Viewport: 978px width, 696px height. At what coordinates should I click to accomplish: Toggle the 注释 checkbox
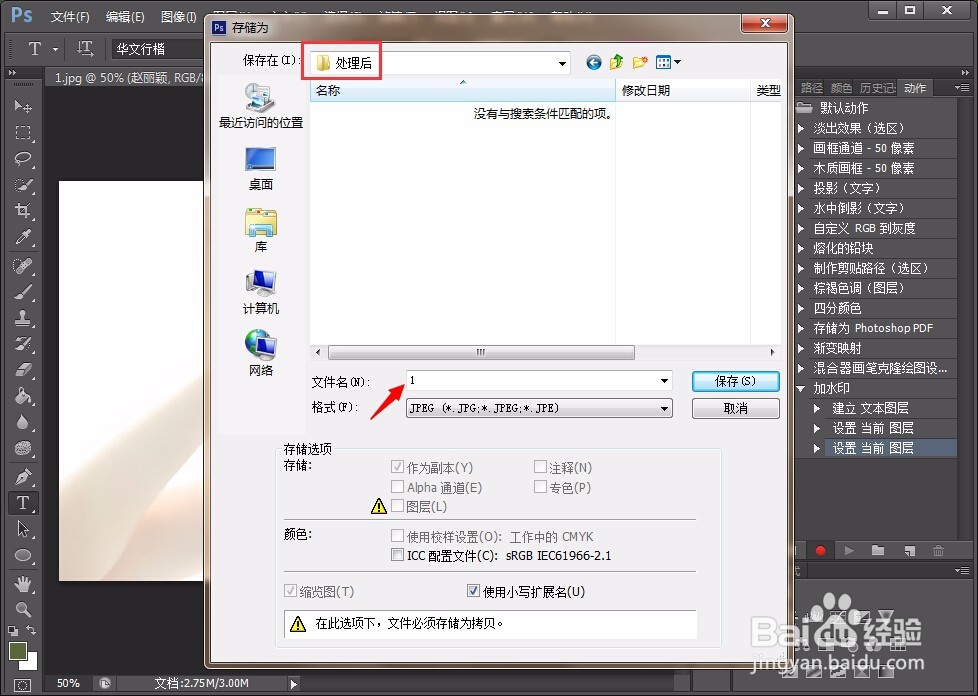pyautogui.click(x=540, y=466)
